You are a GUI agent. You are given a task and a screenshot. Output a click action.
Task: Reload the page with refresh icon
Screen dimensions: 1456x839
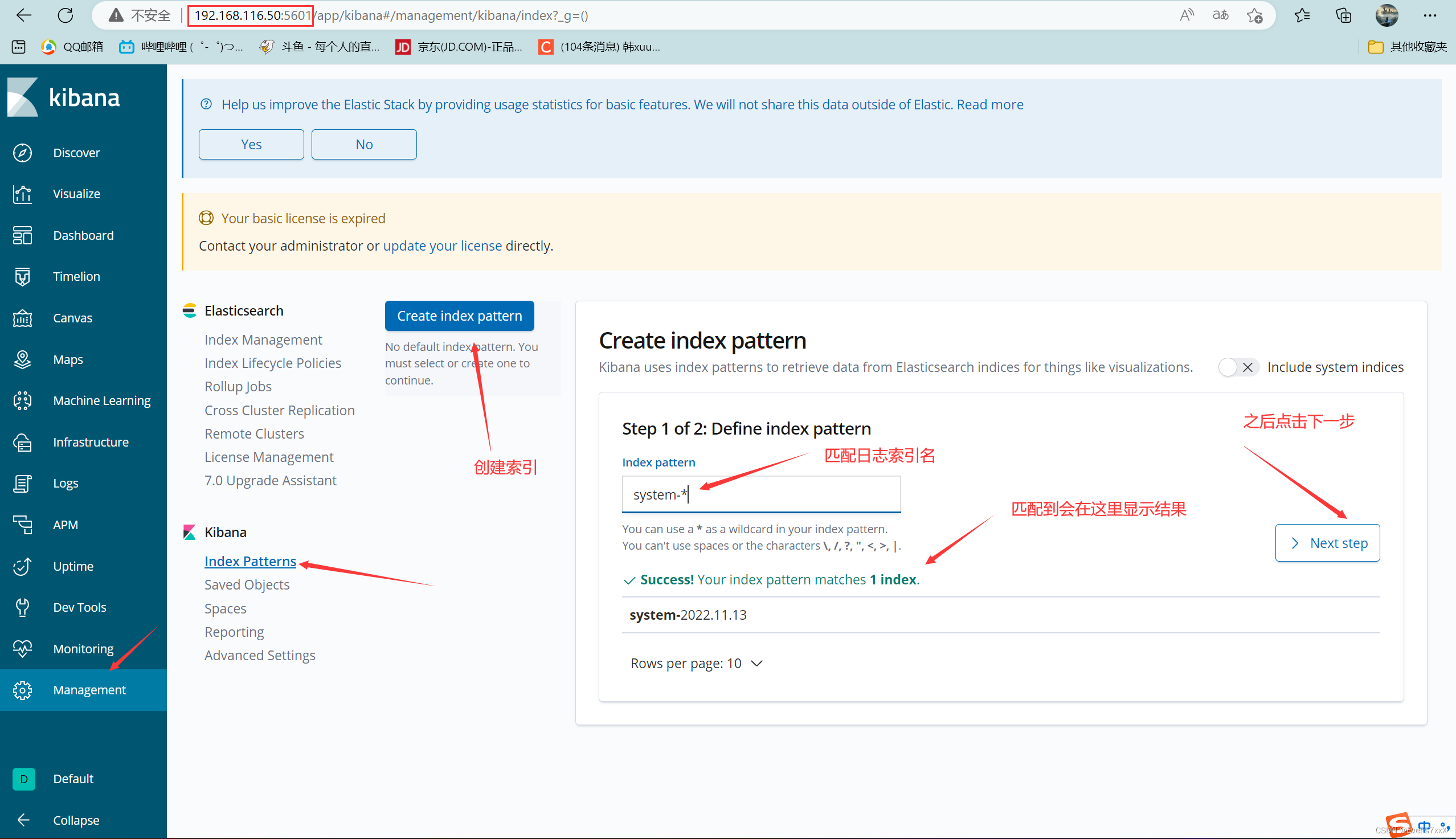pos(66,15)
